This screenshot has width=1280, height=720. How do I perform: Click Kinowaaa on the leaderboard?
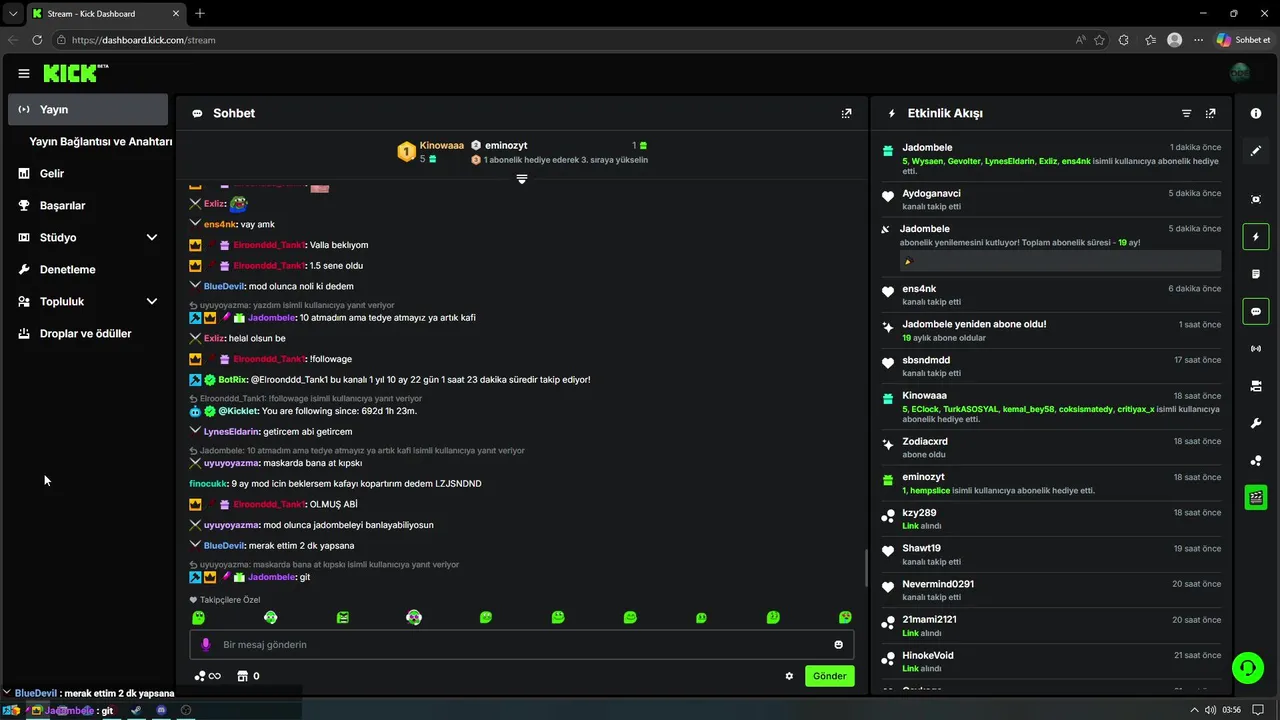[x=441, y=145]
